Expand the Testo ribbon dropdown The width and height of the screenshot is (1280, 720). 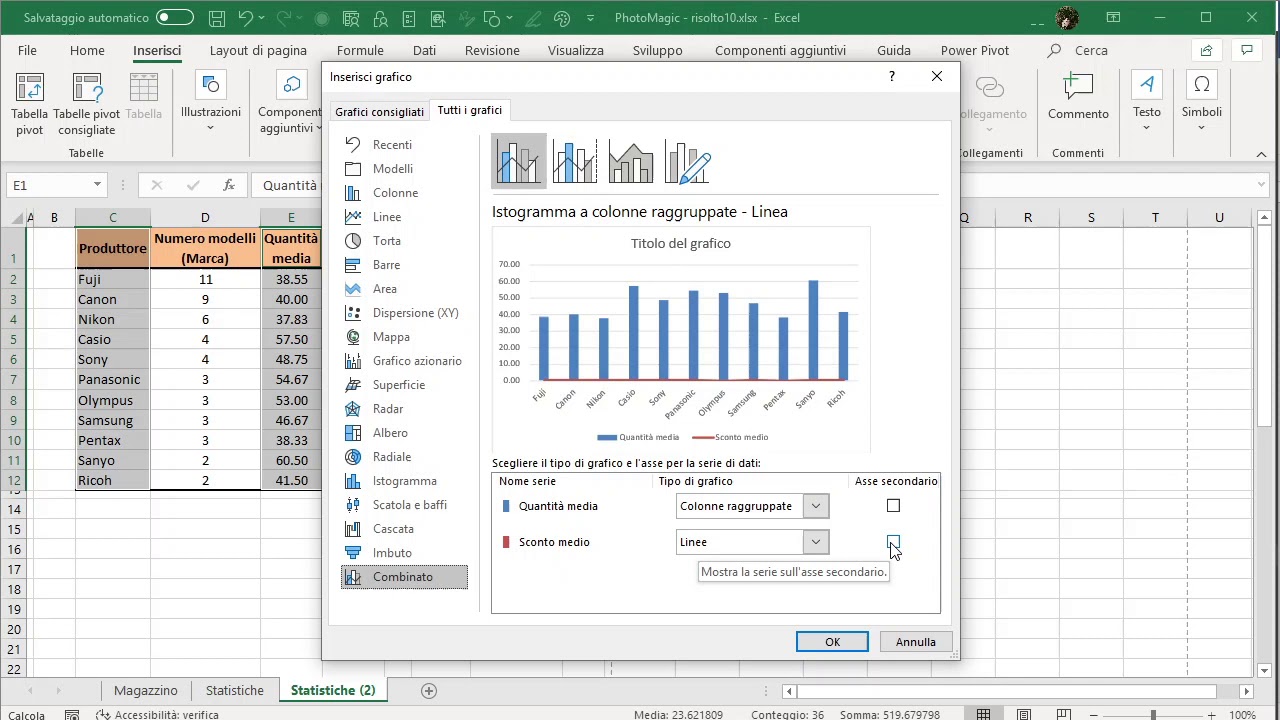coord(1147,128)
